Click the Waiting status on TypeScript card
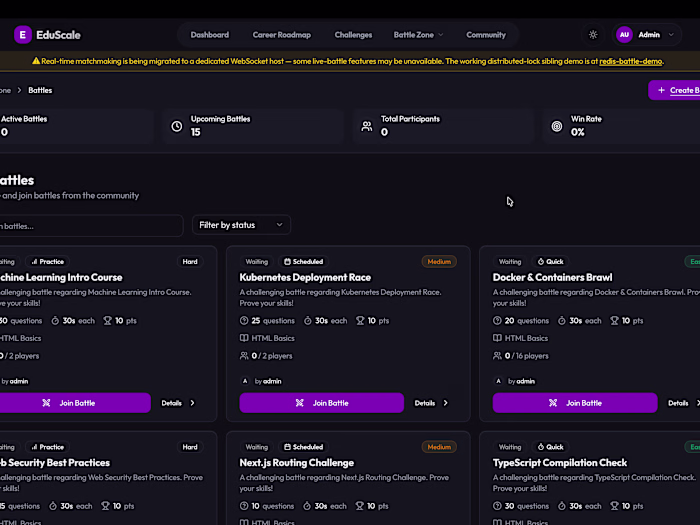This screenshot has height=525, width=700. coord(510,447)
